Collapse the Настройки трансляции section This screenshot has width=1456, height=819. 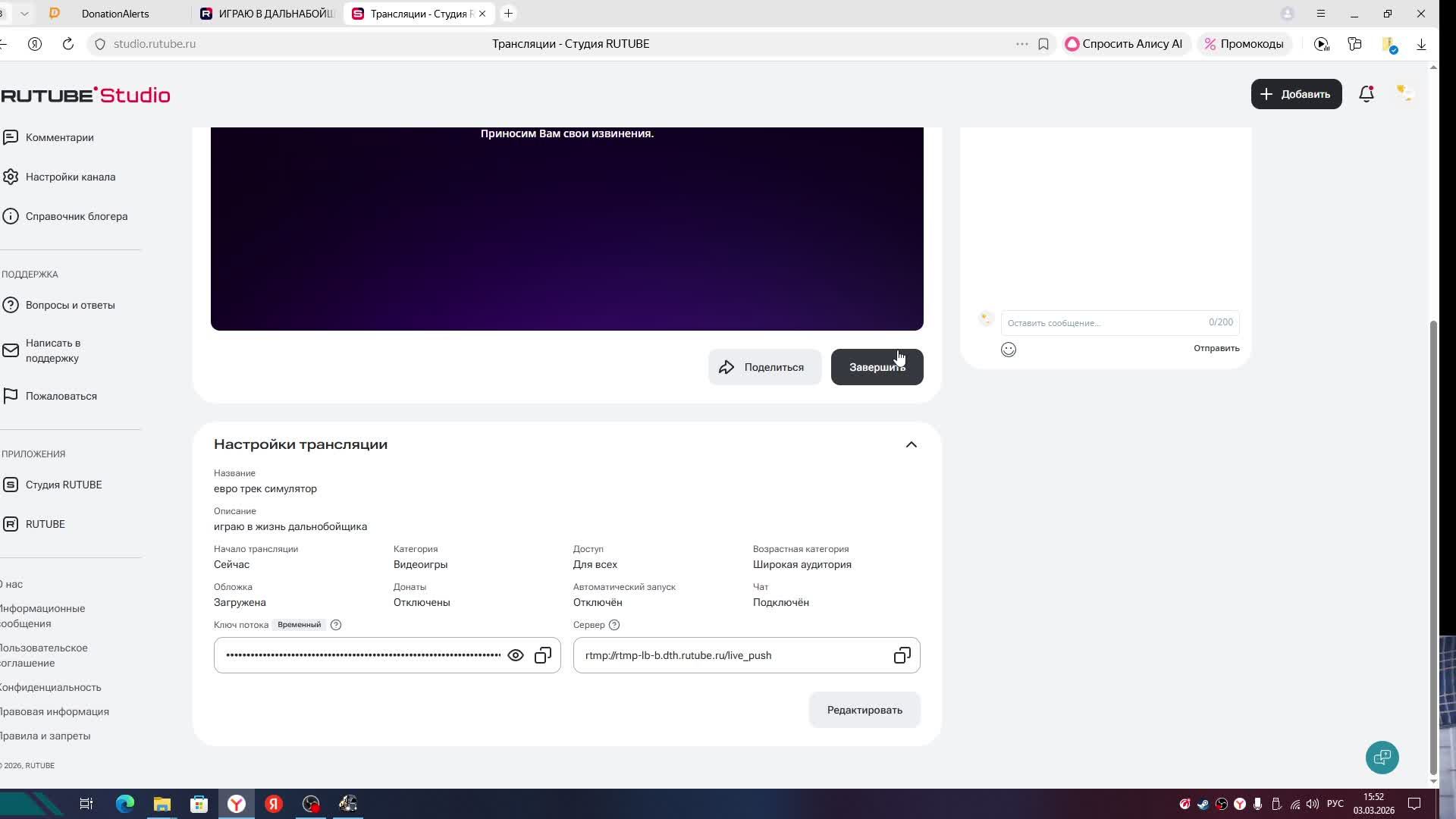912,444
